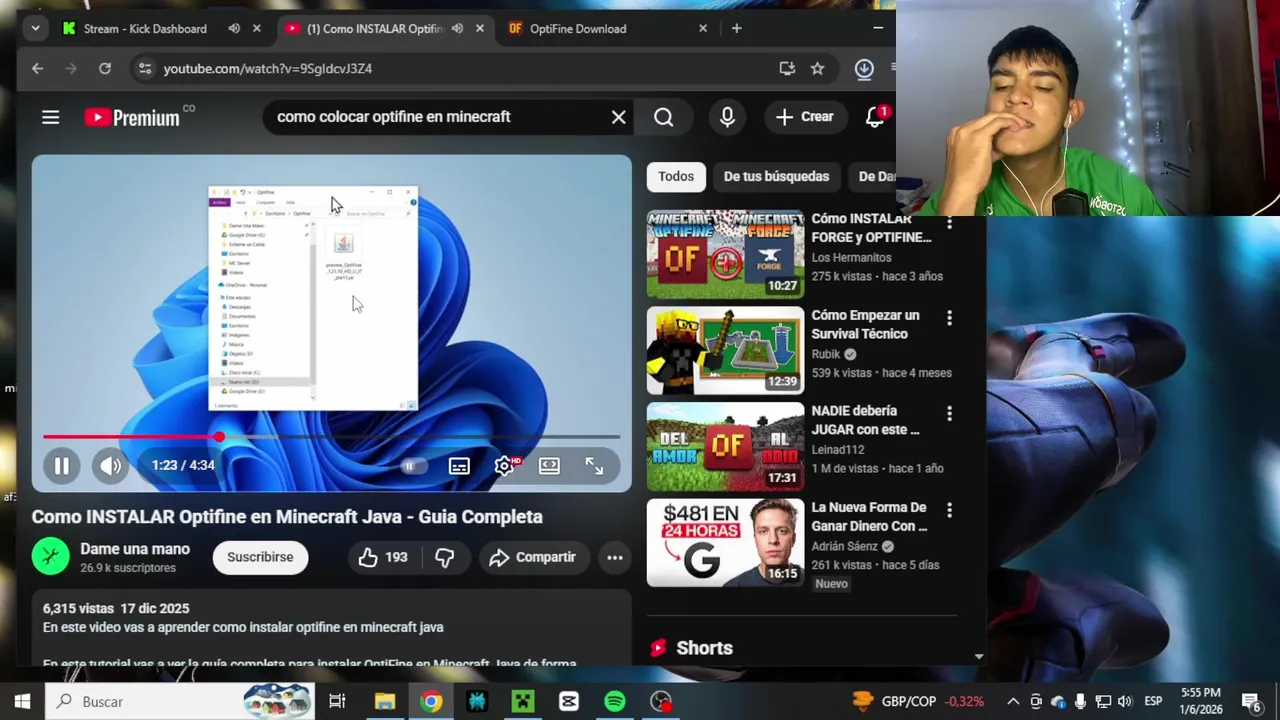Open the YouTube hamburger guide menu
This screenshot has width=1280, height=720.
[50, 117]
